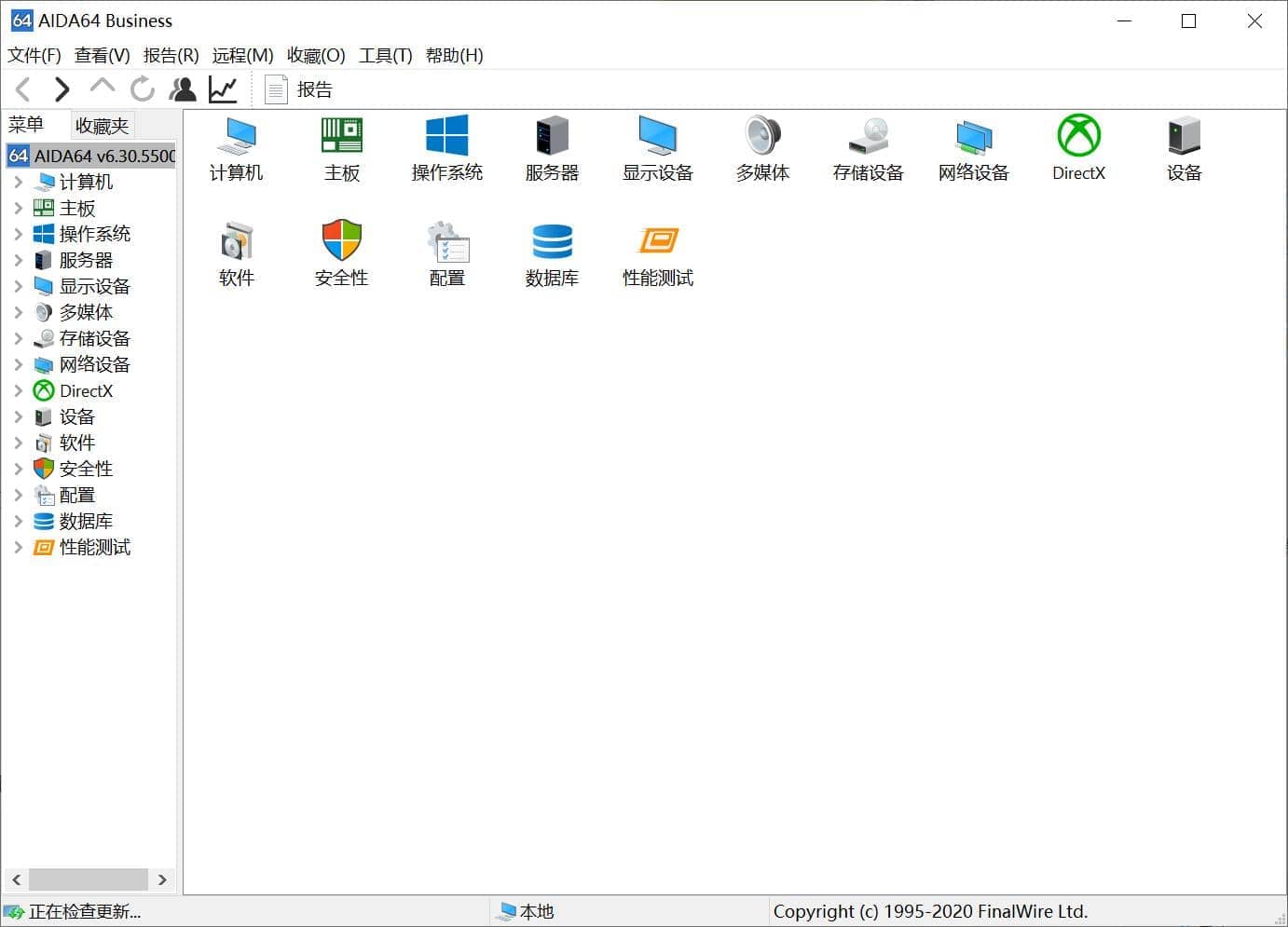The height and width of the screenshot is (927, 1288).
Task: Open the 存储设备 (Storage) icon
Action: pos(868,149)
